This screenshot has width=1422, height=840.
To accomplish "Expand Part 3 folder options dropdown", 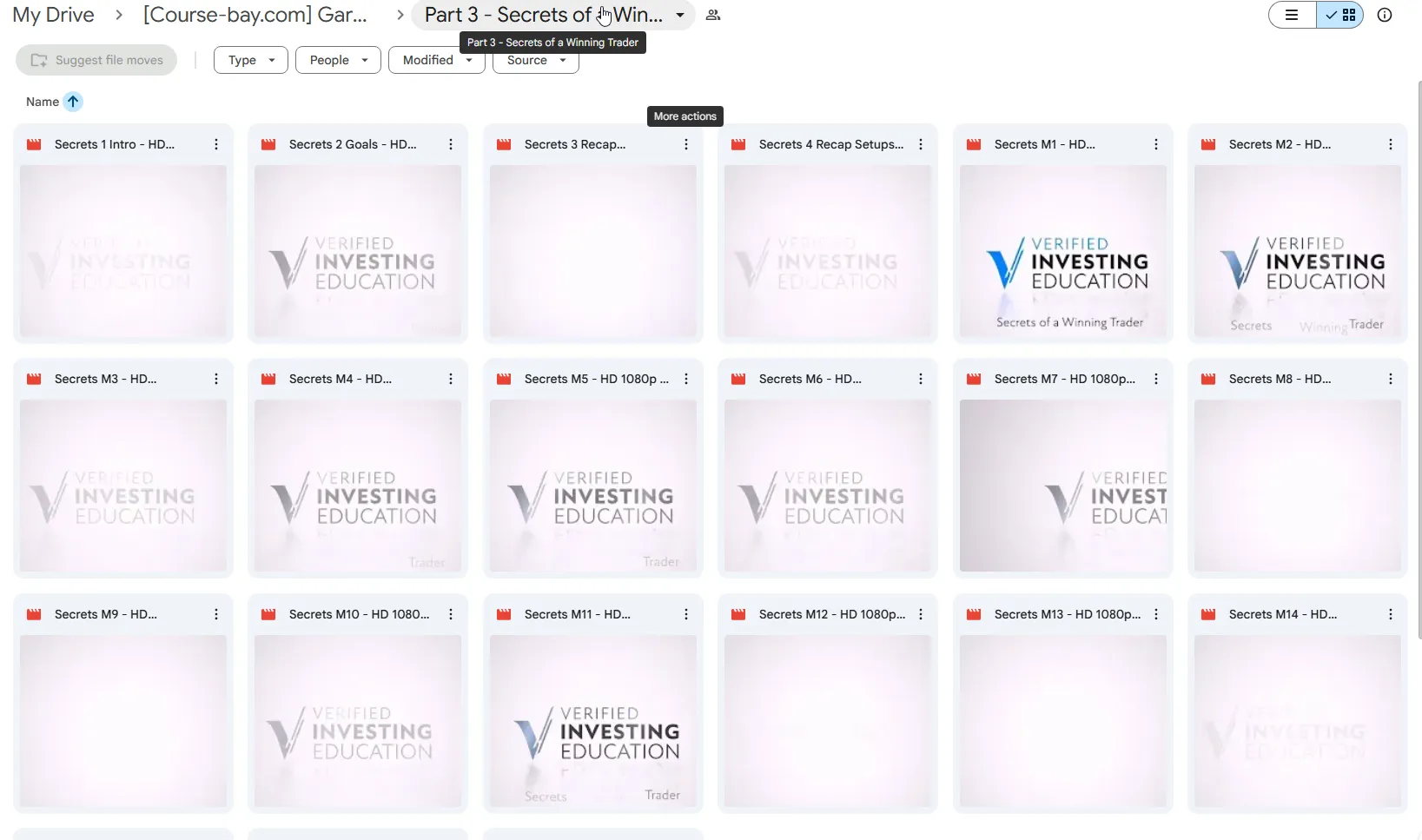I will pyautogui.click(x=680, y=15).
